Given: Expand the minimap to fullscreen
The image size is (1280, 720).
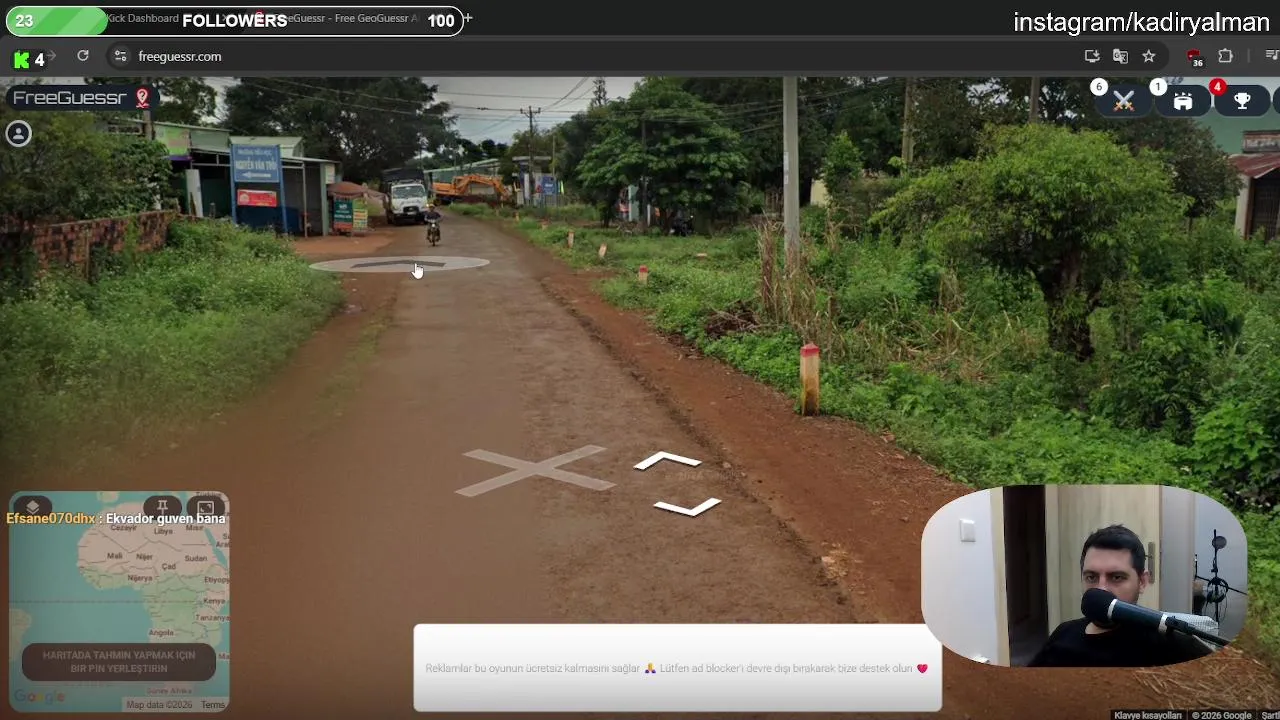Looking at the screenshot, I should point(205,507).
